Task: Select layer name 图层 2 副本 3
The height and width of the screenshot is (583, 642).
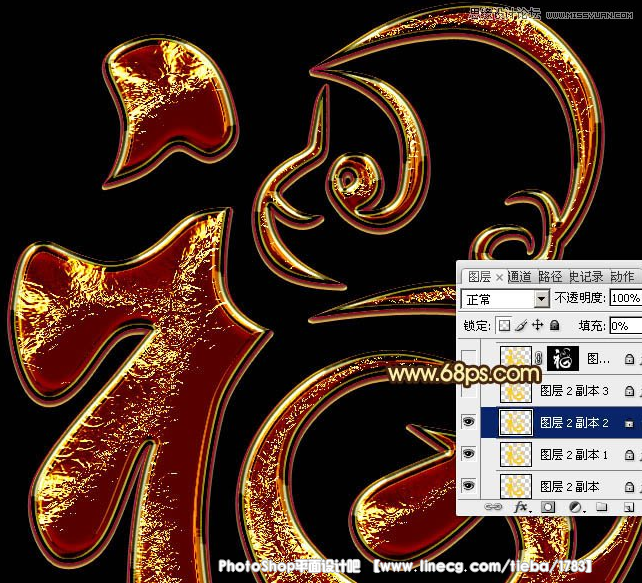Action: (x=574, y=391)
